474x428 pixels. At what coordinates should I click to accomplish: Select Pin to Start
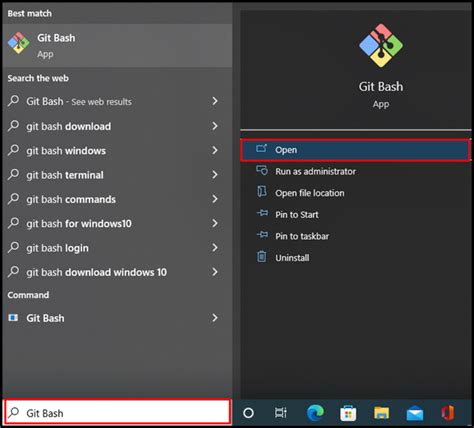coord(355,215)
